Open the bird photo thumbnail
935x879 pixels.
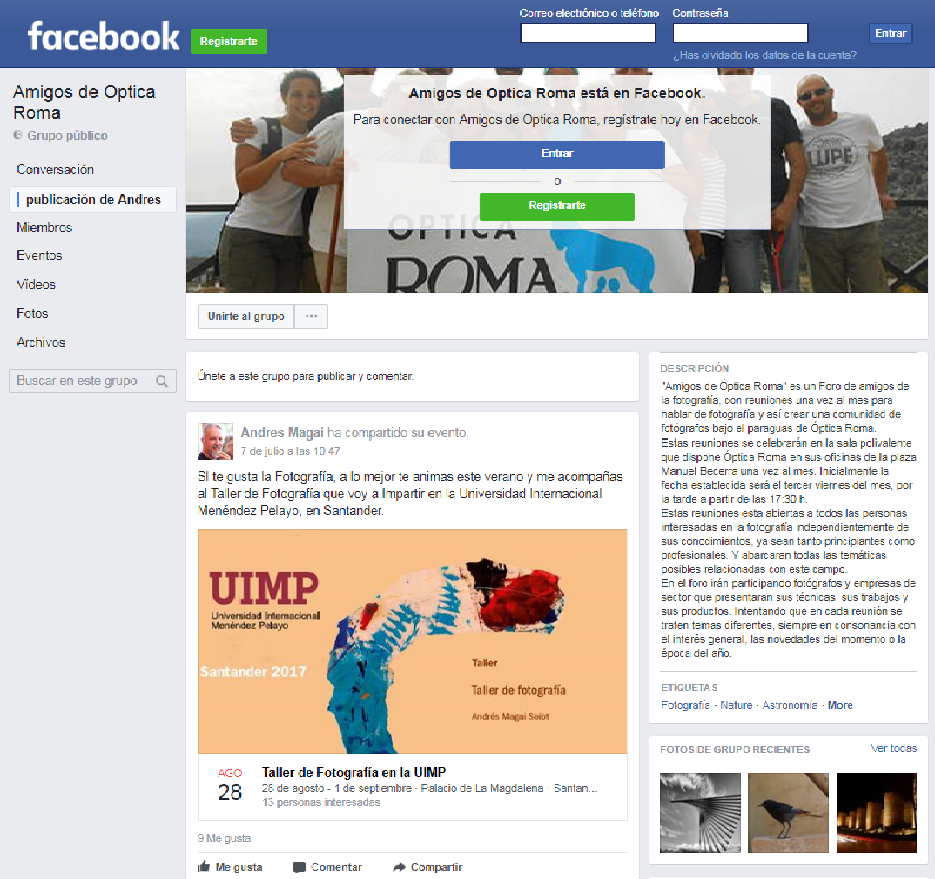coord(788,813)
